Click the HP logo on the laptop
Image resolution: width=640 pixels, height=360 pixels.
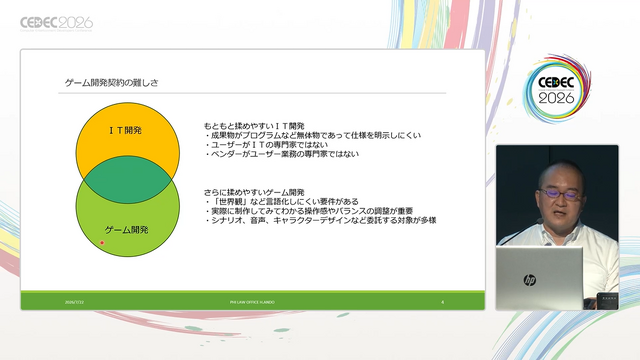[x=529, y=280]
